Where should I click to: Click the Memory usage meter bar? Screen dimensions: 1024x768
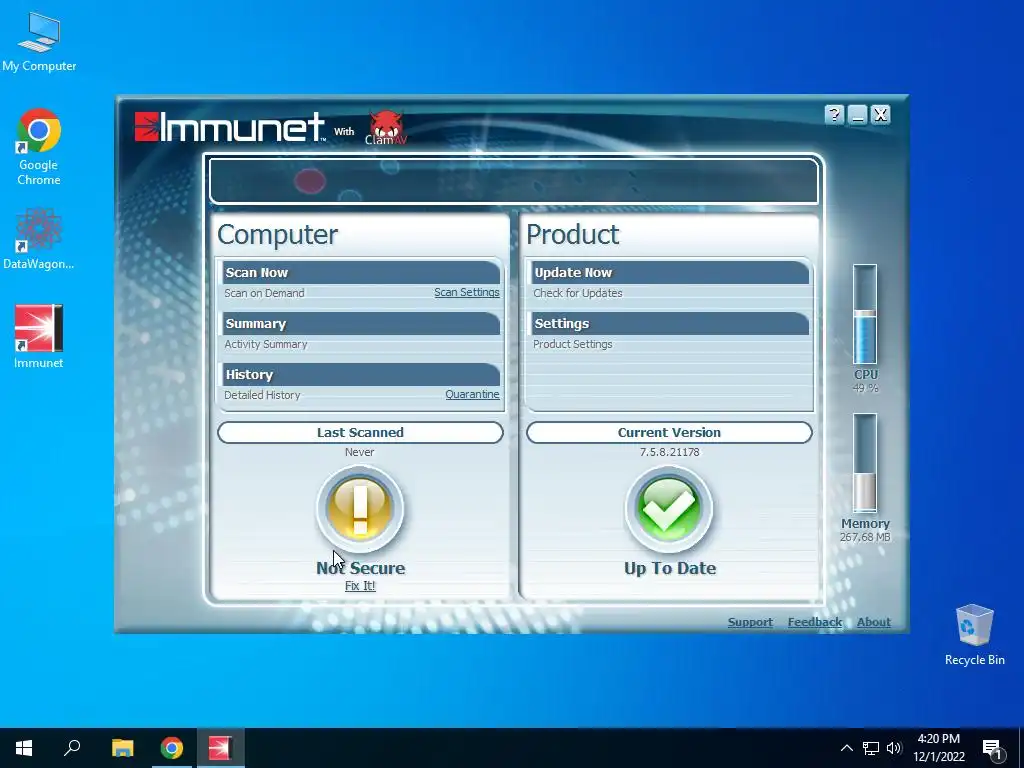865,463
